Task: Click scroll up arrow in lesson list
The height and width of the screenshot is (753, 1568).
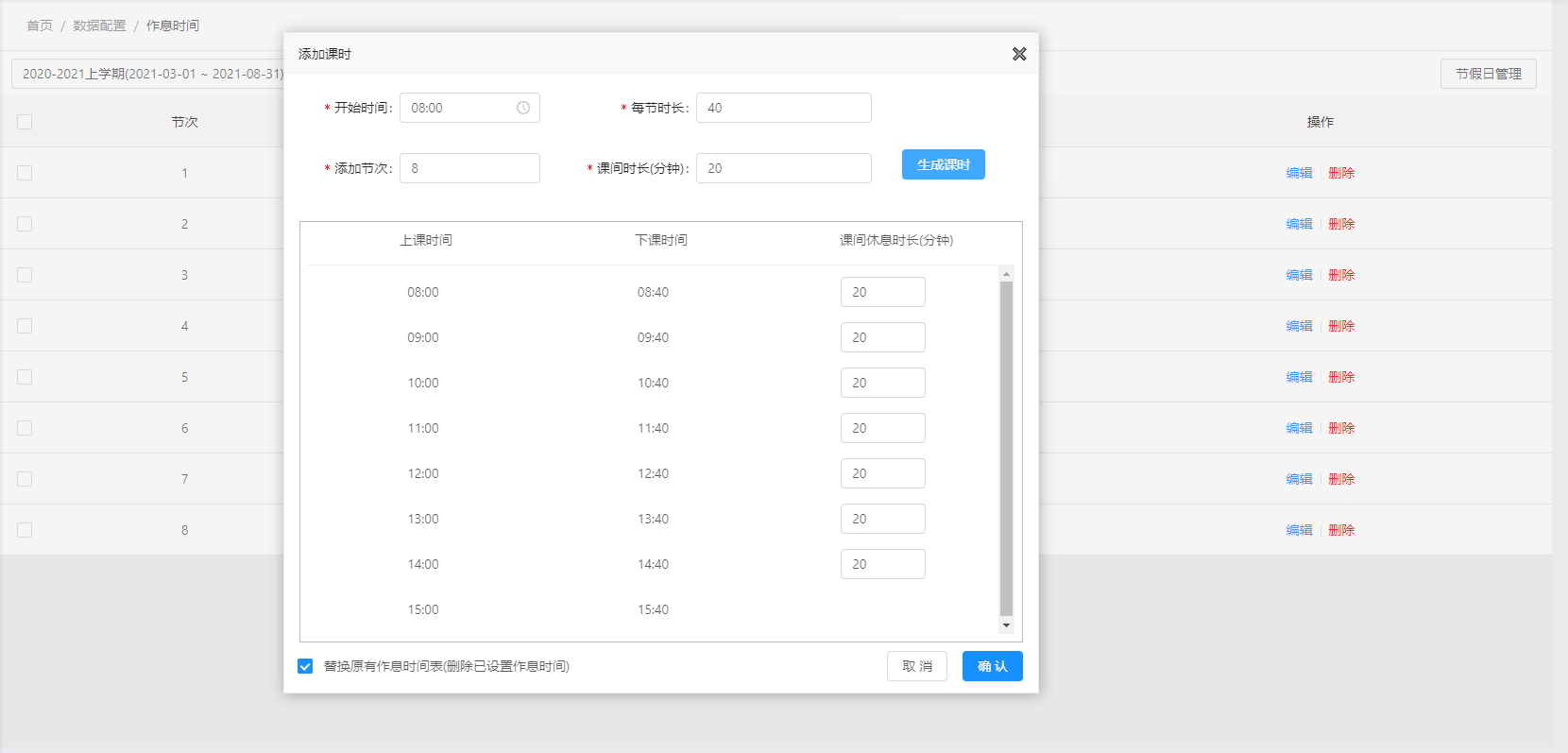Action: click(1006, 274)
